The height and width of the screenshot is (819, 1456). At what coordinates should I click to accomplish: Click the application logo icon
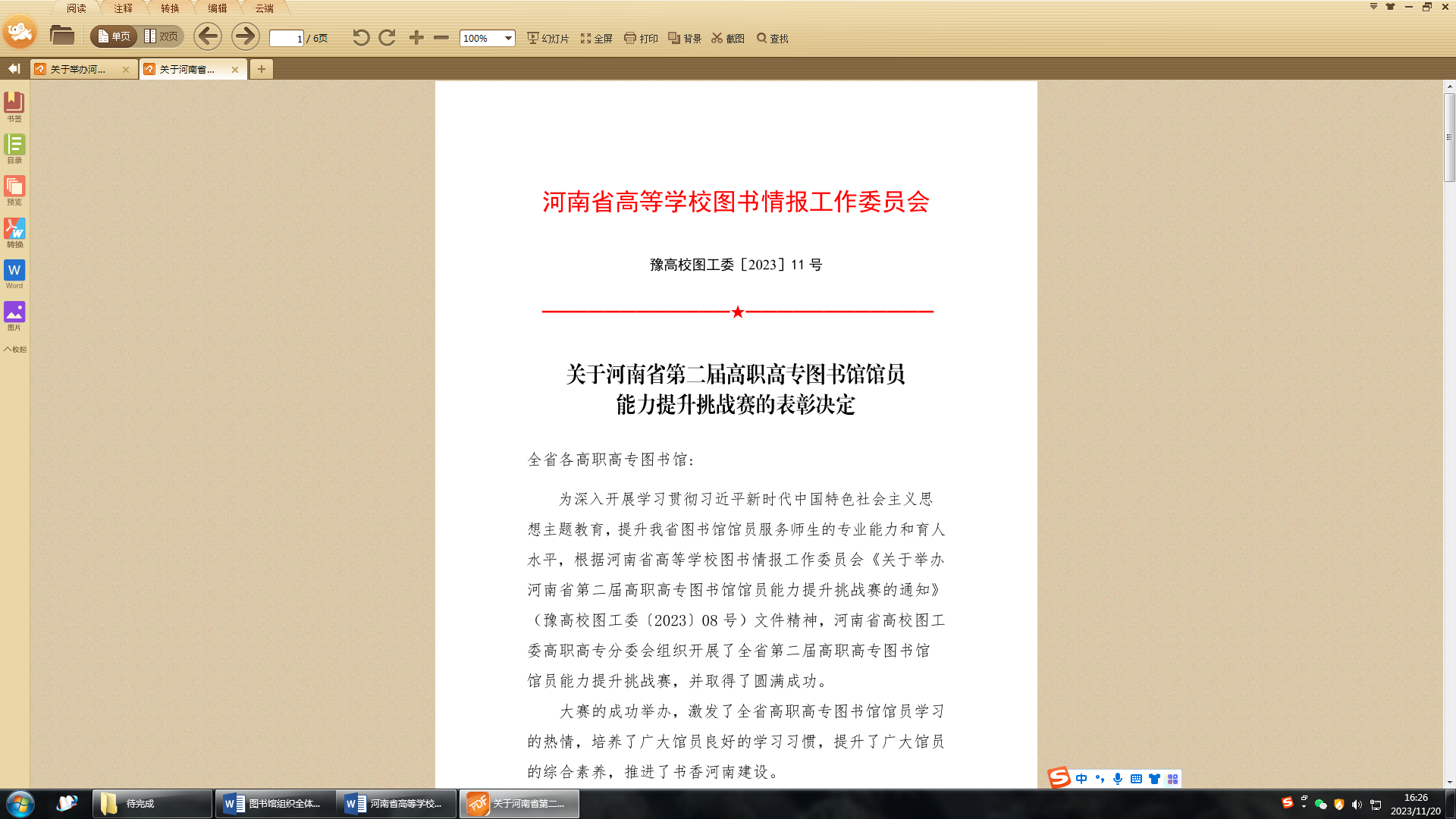click(20, 32)
